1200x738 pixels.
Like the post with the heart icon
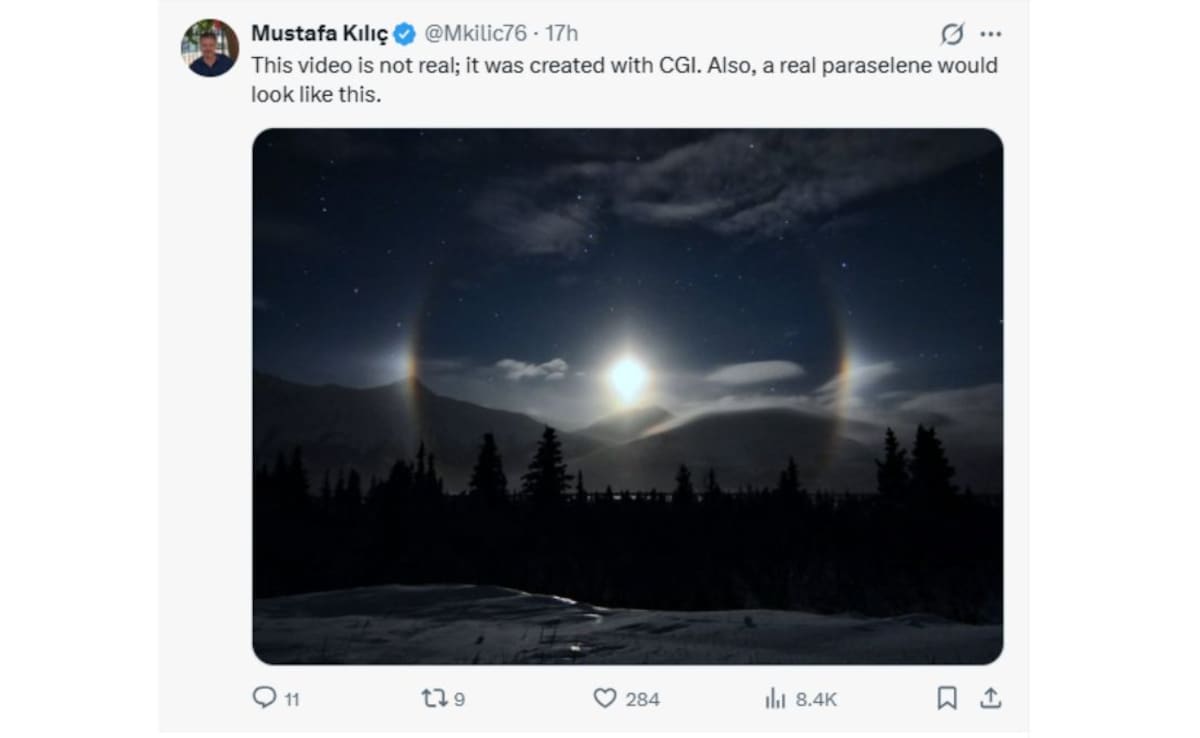[x=605, y=698]
